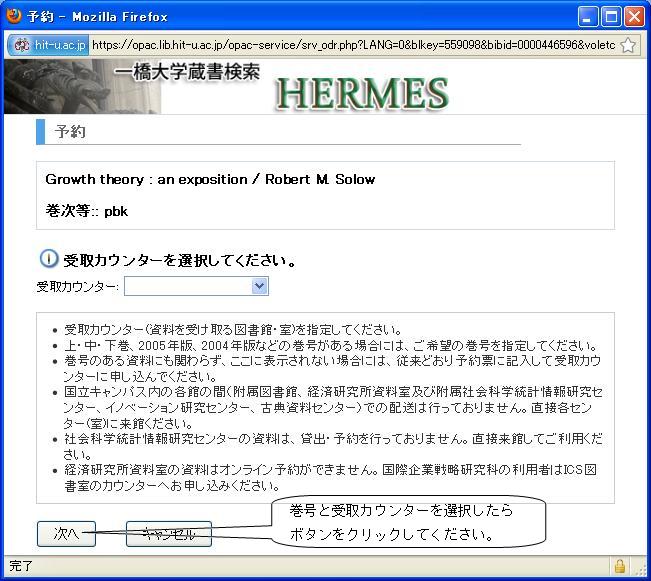Viewport: 651px width, 581px height.
Task: Click the hit-u.ac.jp site identity badge
Action: pos(48,45)
